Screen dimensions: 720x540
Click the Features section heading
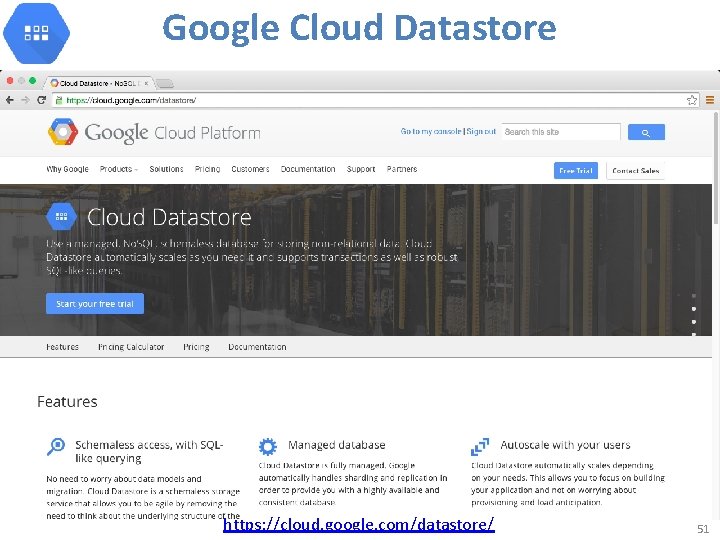click(67, 401)
